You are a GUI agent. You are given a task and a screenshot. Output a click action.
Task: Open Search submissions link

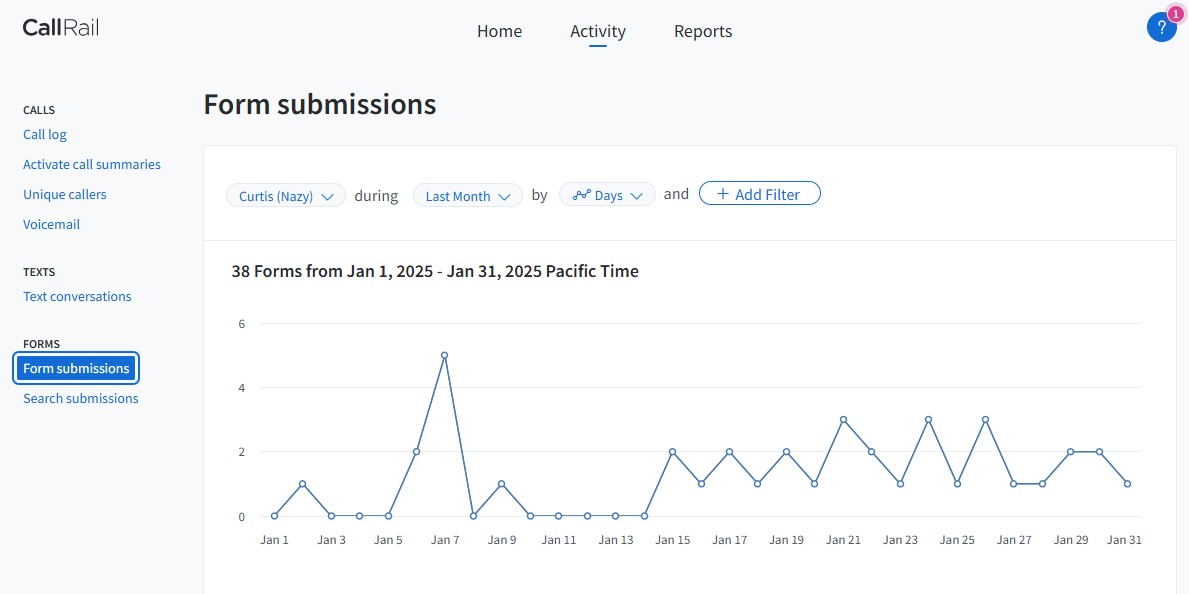click(x=80, y=398)
